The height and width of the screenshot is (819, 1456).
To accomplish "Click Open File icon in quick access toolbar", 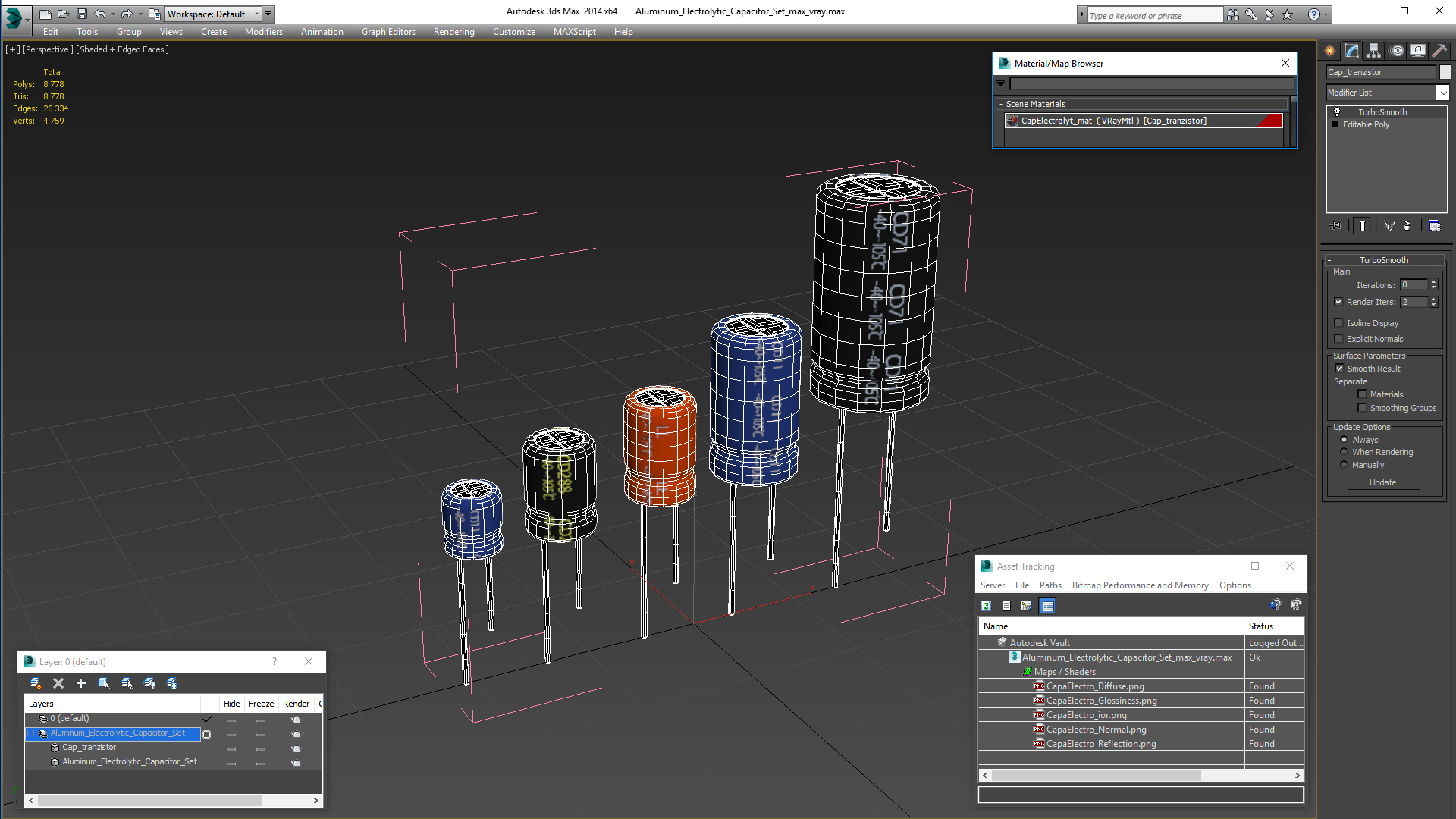I will coord(63,14).
